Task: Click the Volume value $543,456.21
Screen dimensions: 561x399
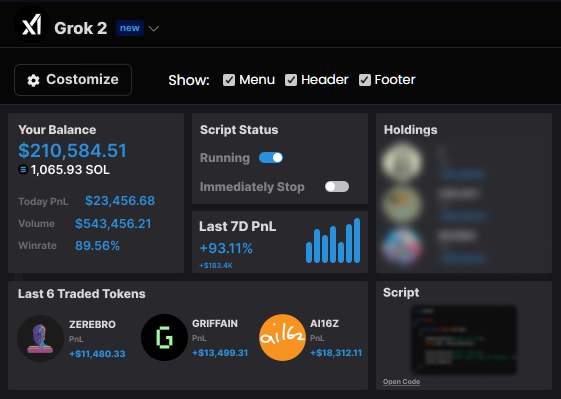Action: tap(113, 224)
